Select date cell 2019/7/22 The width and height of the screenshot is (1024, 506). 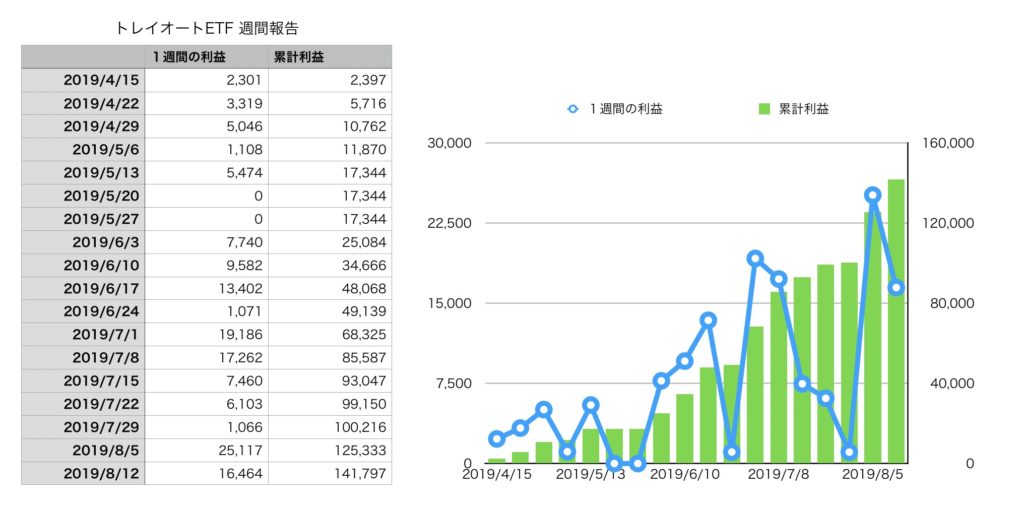(83, 404)
